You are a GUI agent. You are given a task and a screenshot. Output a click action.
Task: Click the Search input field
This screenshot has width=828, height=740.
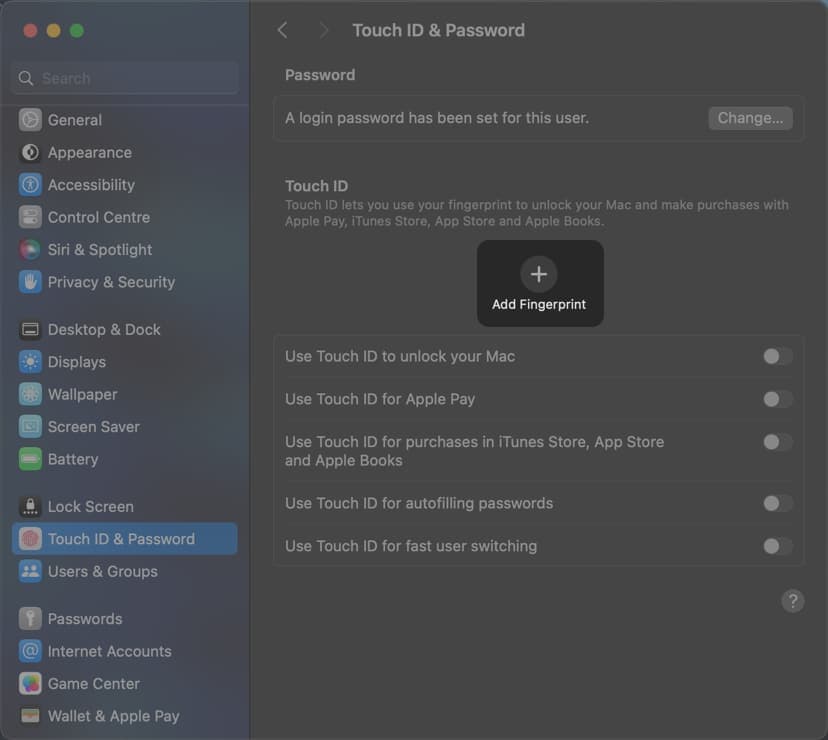(x=125, y=78)
